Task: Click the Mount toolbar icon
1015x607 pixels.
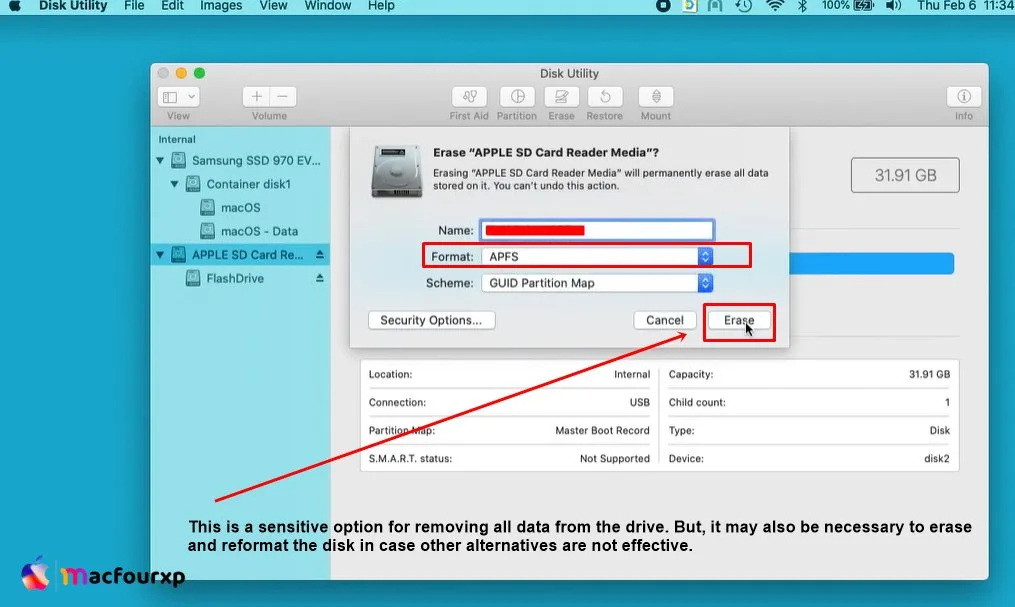Action: pyautogui.click(x=656, y=97)
